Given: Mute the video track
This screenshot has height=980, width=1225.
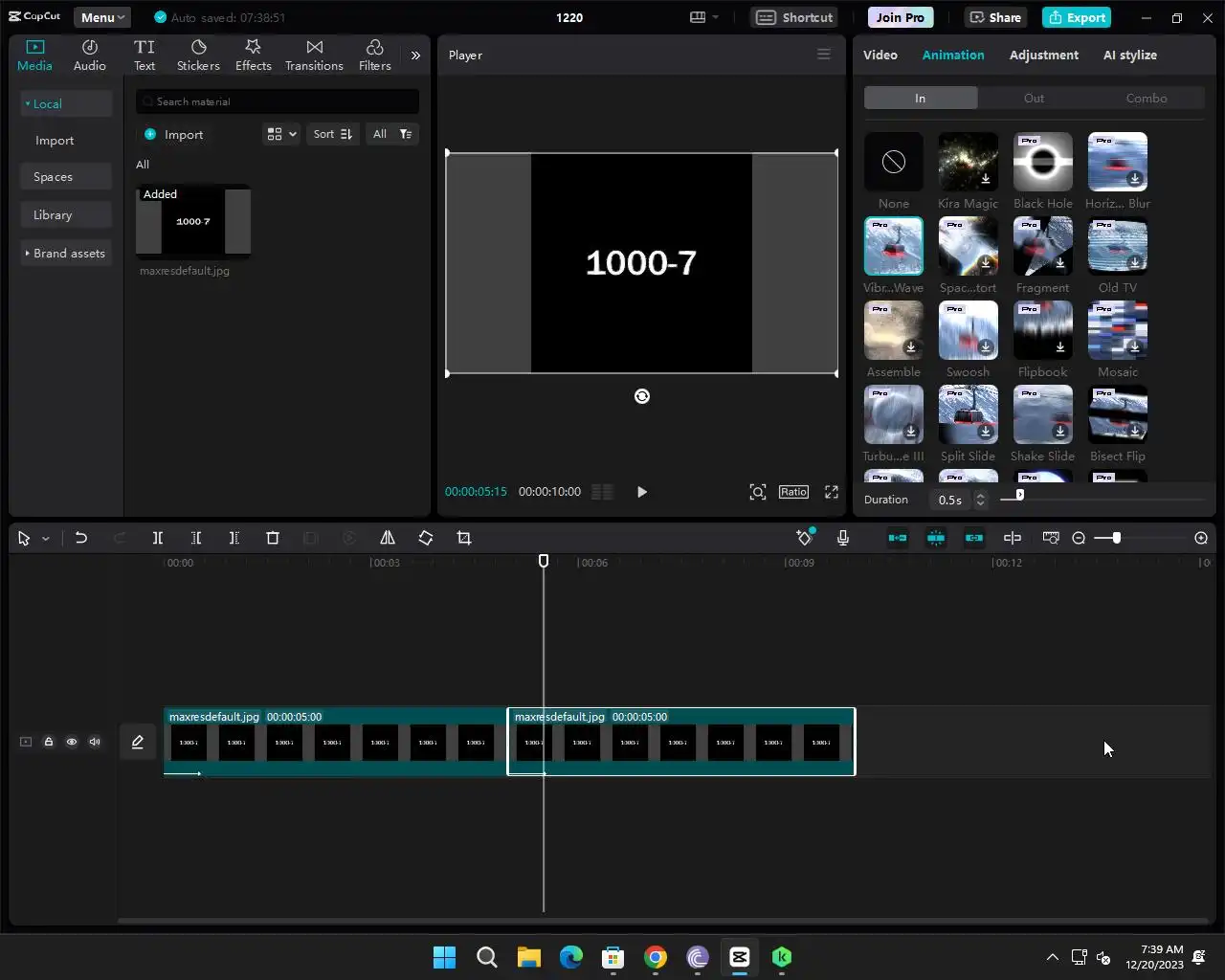Looking at the screenshot, I should click(95, 742).
